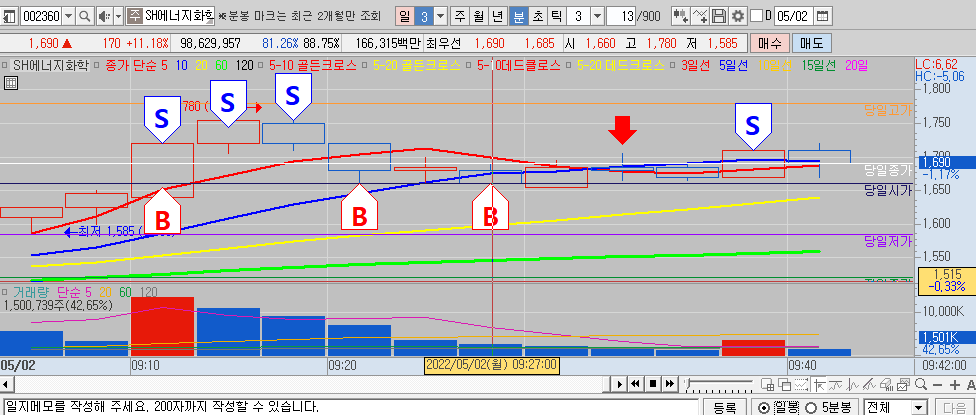Switch chart to 주 weekly period
Viewport: 976px width, 415px height.
tap(459, 16)
